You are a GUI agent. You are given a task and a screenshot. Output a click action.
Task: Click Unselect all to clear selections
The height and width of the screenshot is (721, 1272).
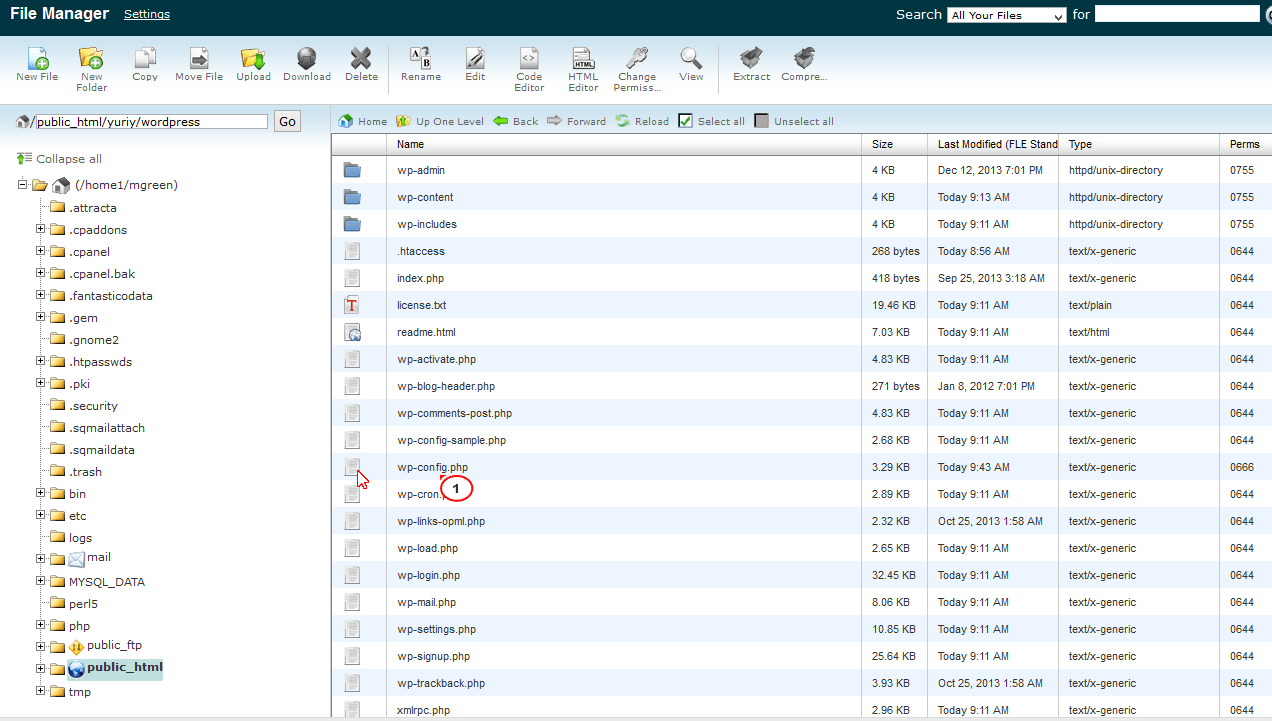[x=794, y=120]
